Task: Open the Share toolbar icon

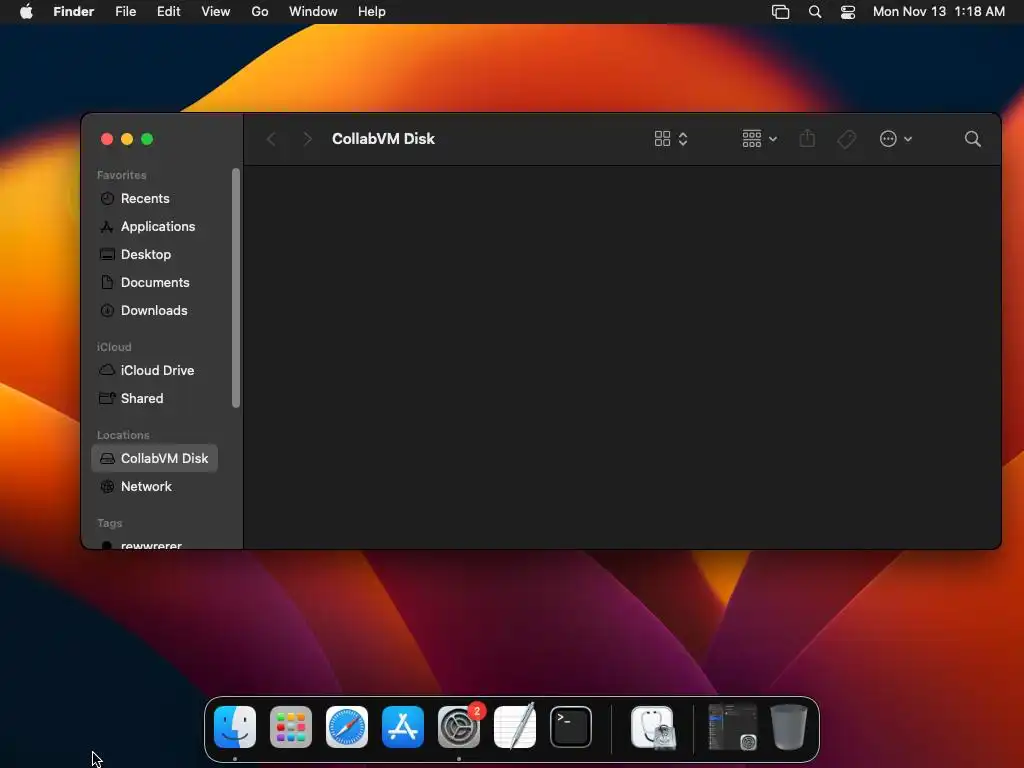Action: [x=807, y=138]
